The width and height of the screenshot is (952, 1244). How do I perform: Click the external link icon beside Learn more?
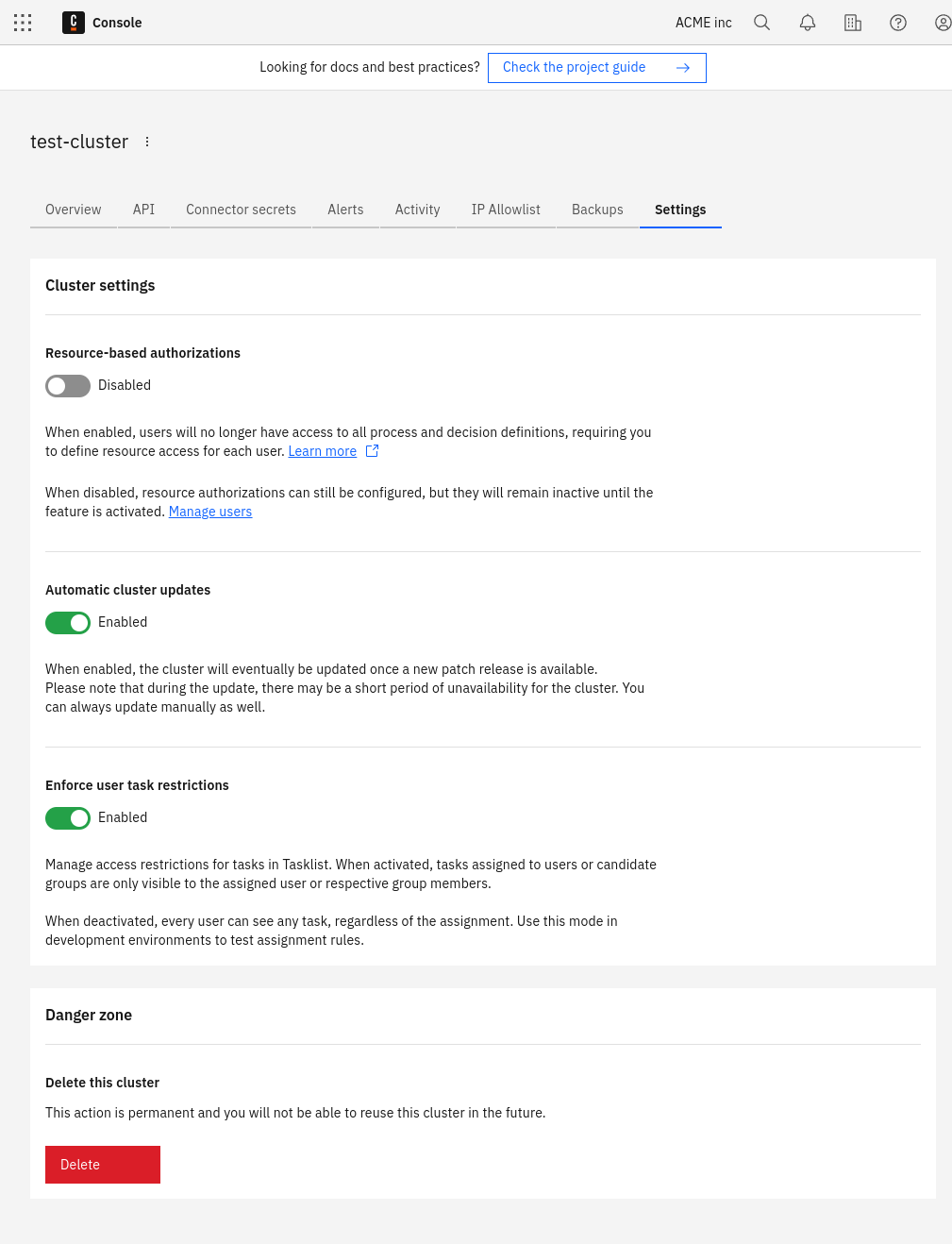coord(372,450)
